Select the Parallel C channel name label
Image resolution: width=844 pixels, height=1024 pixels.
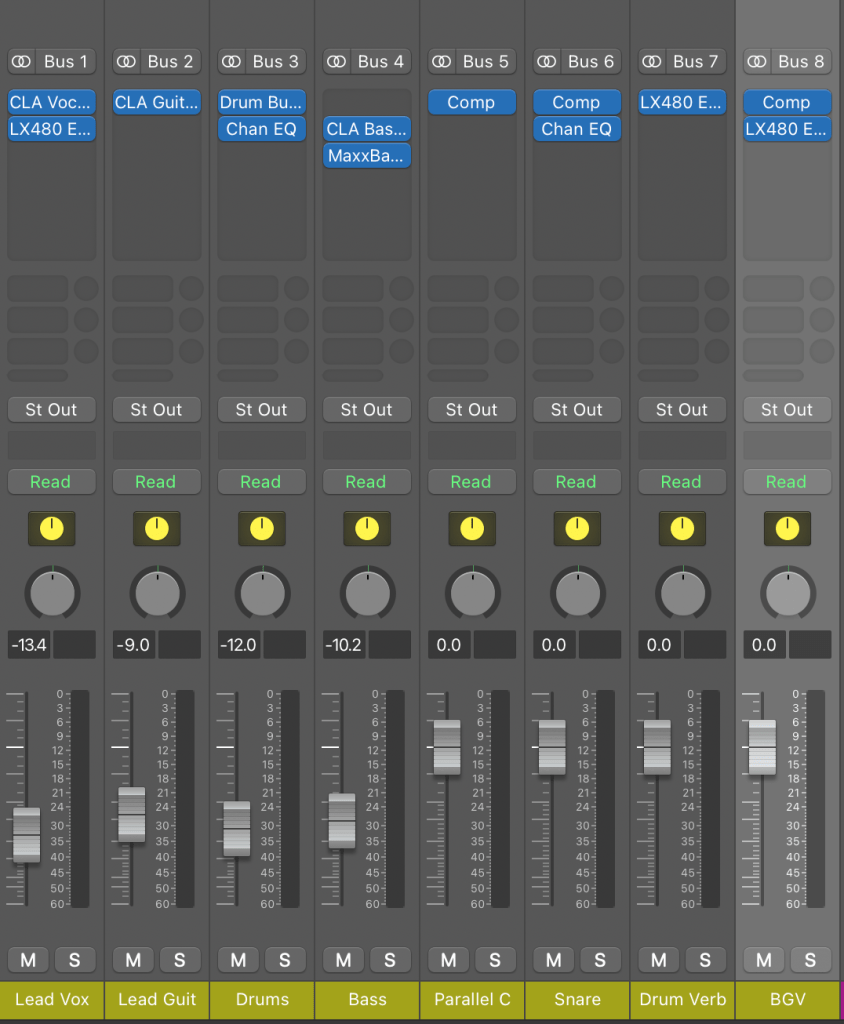click(472, 999)
